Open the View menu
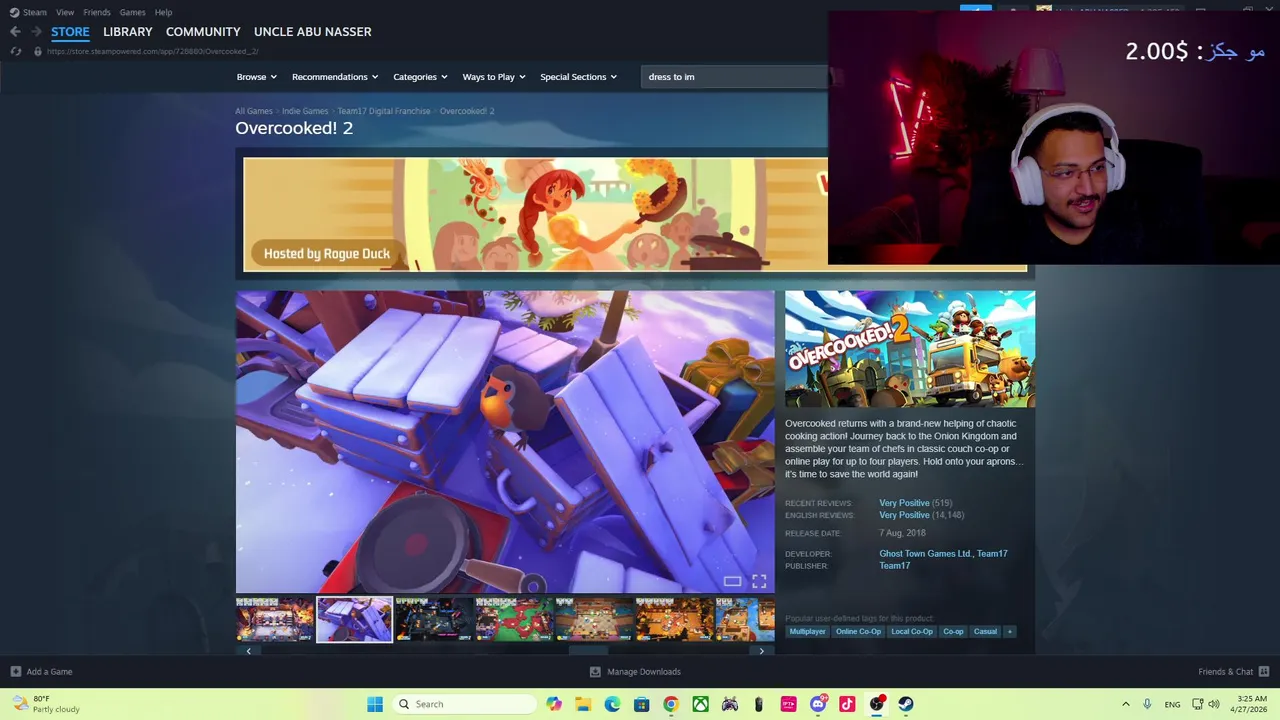Image resolution: width=1280 pixels, height=720 pixels. 65,12
